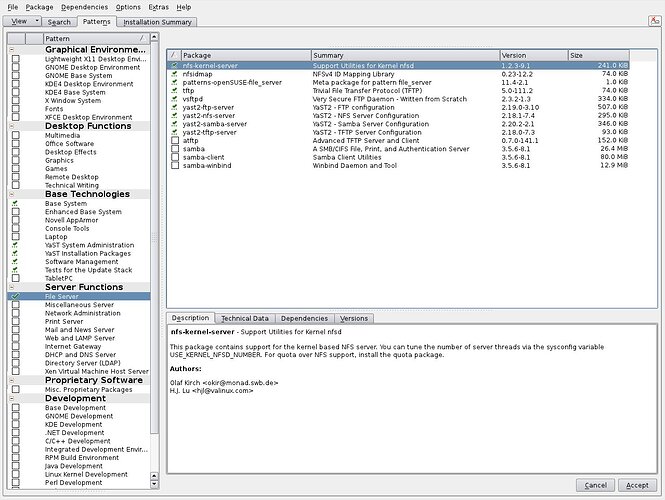The image size is (665, 500).
Task: Select the vsftpd package row
Action: [x=398, y=99]
